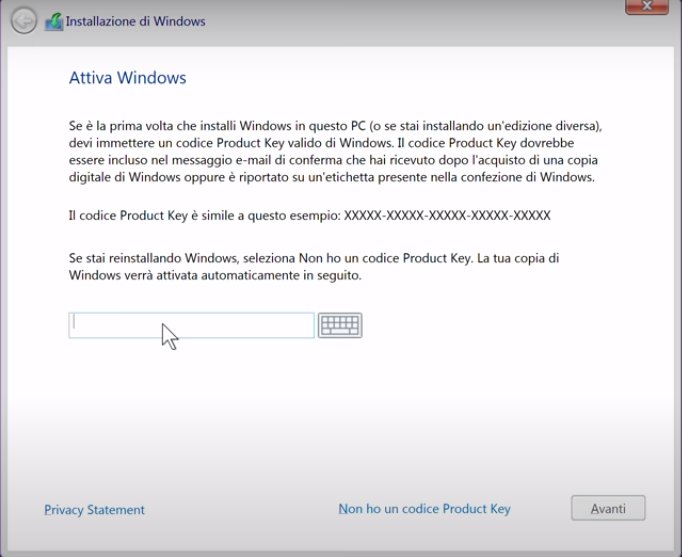Viewport: 682px width, 557px height.
Task: Click paragraph starting "Se è la prima volta"
Action: [335, 151]
